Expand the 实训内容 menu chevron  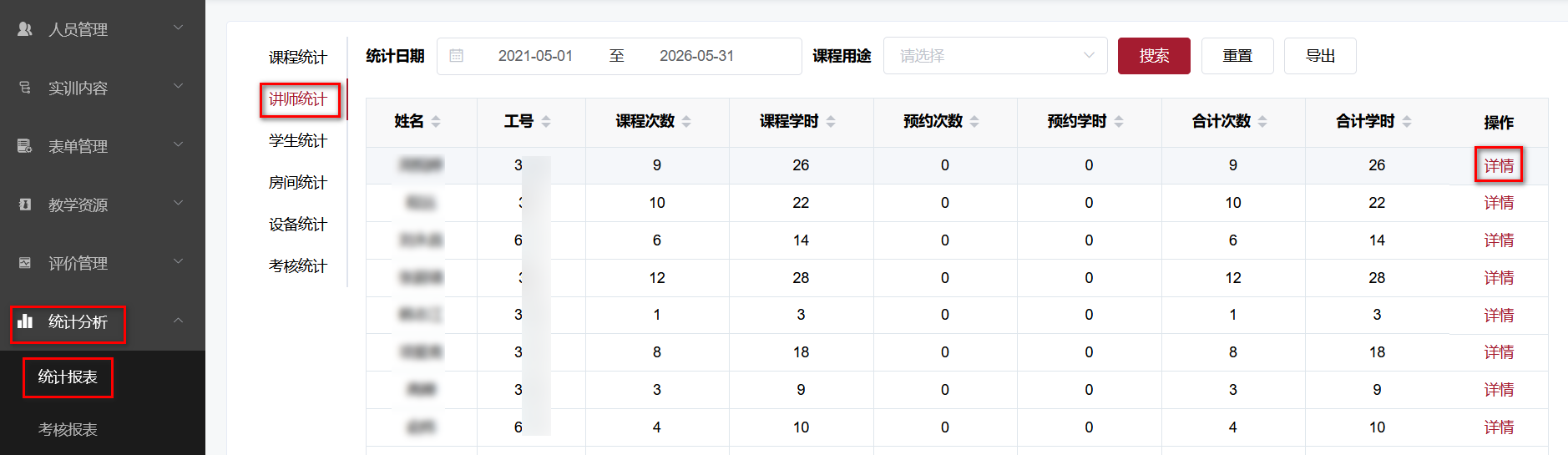tap(178, 86)
